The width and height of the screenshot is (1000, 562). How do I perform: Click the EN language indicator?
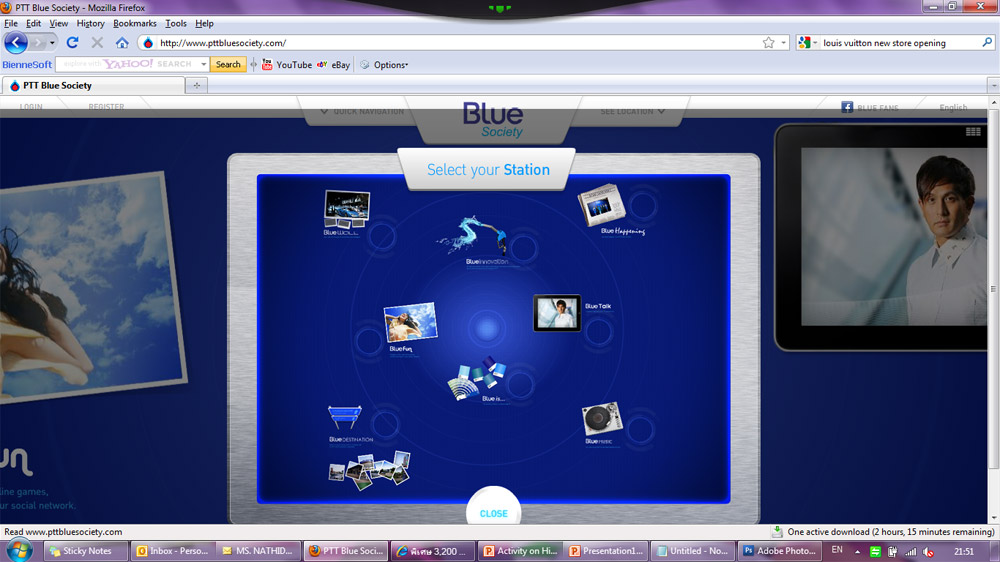837,550
